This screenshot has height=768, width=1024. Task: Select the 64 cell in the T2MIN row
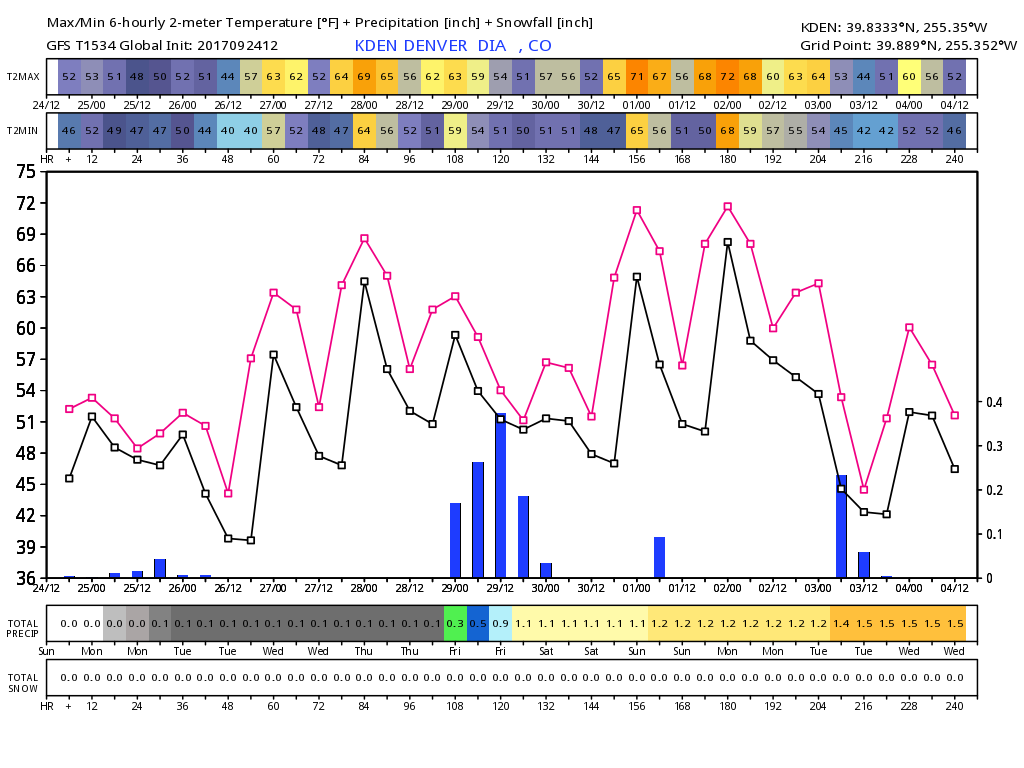point(364,131)
